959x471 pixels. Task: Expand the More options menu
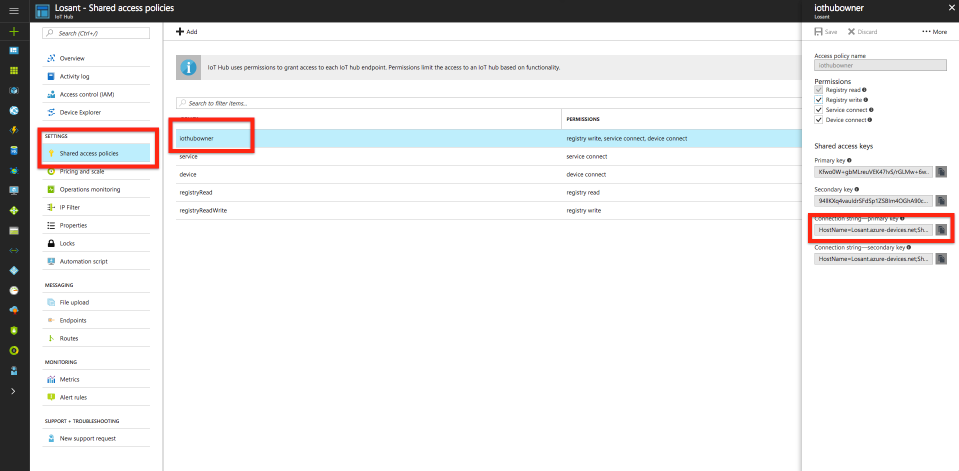coord(934,32)
